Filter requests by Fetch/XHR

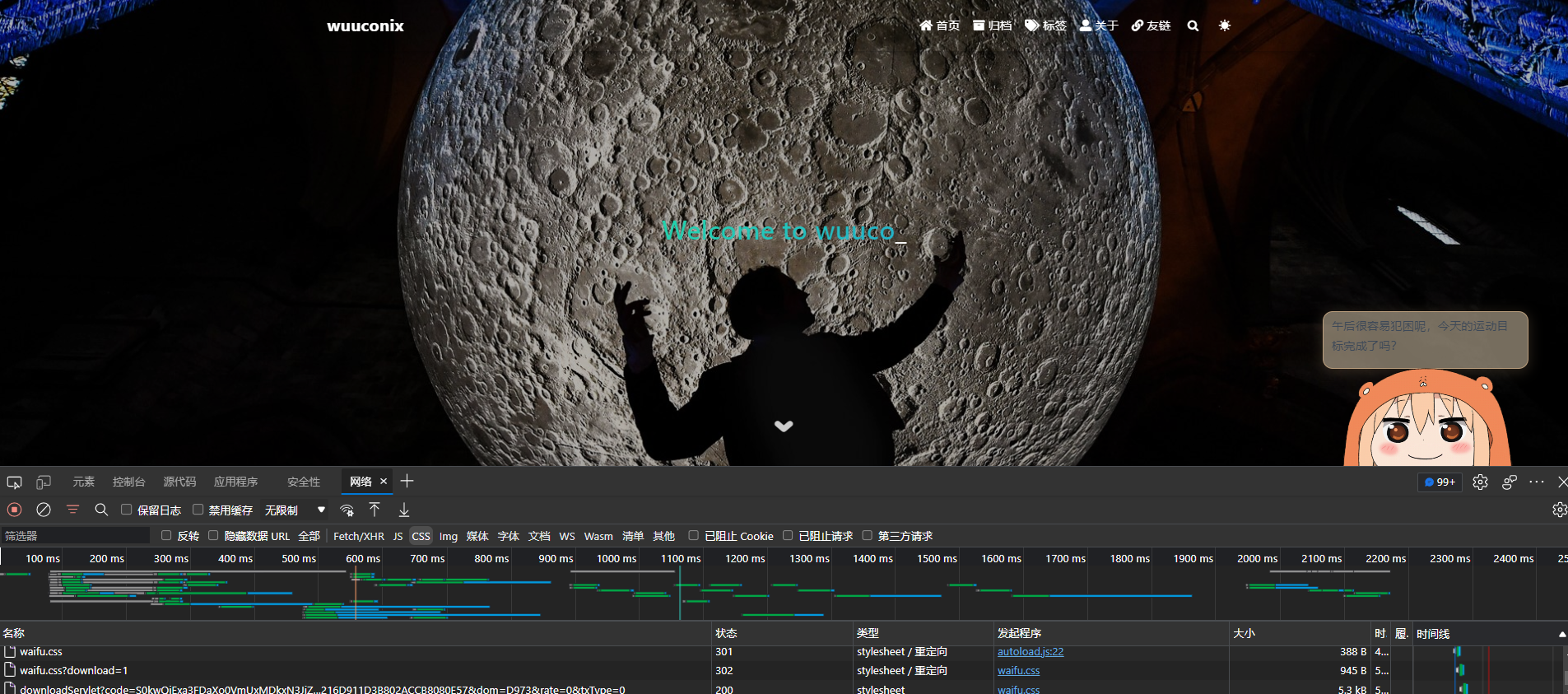point(359,536)
